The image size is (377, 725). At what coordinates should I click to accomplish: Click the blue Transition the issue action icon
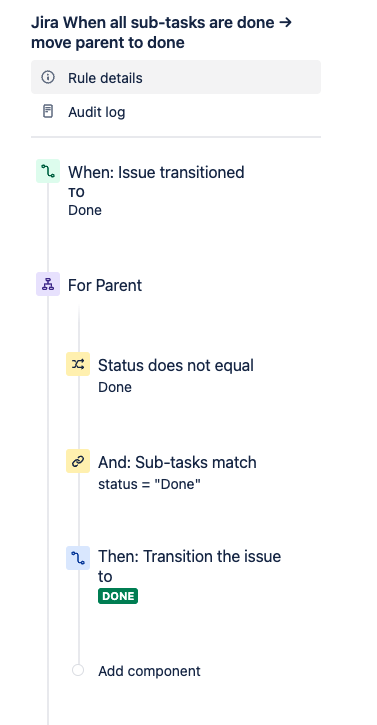coord(78,558)
